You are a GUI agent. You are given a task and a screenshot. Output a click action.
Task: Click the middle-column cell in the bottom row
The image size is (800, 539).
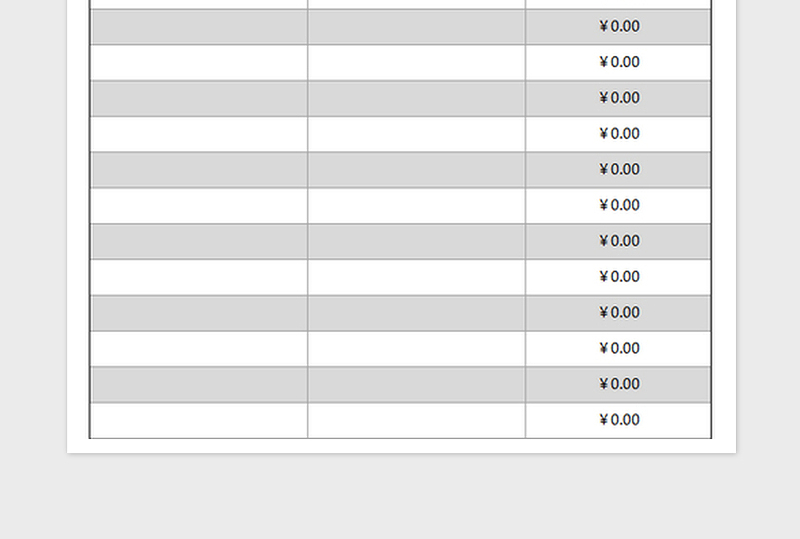[x=416, y=420]
